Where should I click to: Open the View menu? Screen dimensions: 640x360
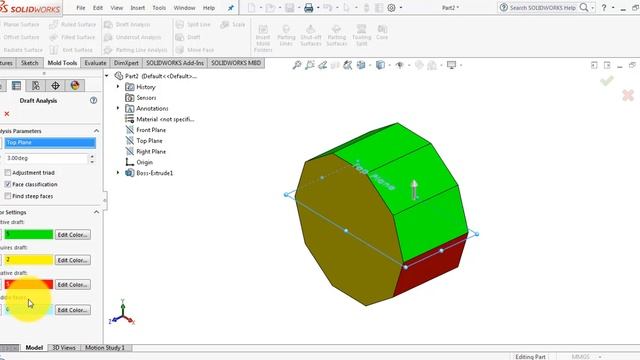(x=116, y=8)
